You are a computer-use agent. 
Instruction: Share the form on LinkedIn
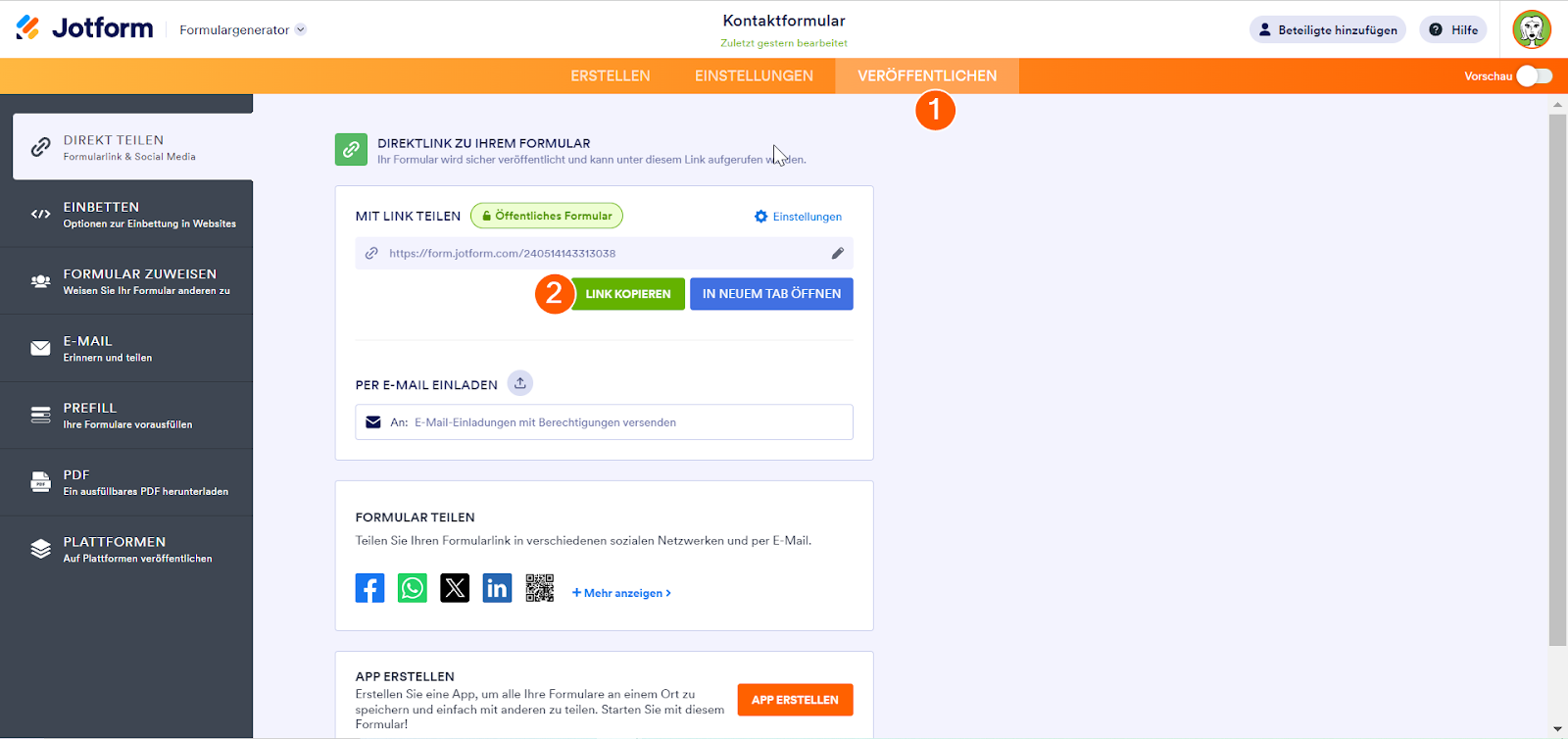[497, 588]
